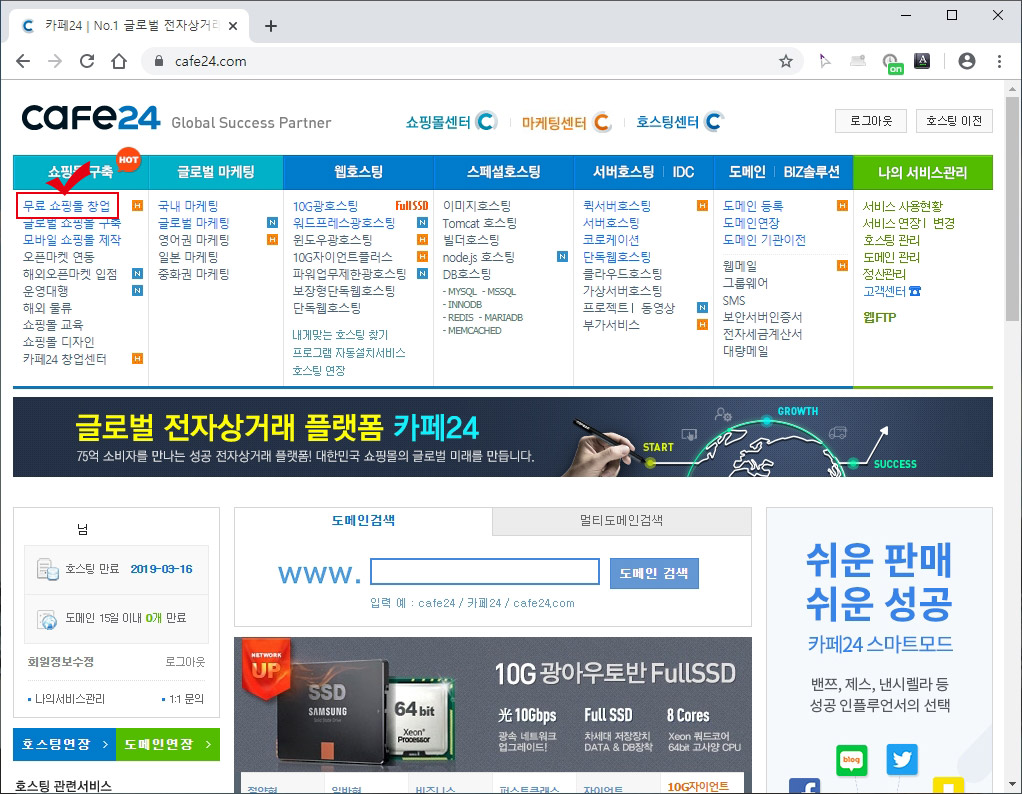Click the browser forward arrow
Screen dimensions: 1022x794
click(x=55, y=61)
